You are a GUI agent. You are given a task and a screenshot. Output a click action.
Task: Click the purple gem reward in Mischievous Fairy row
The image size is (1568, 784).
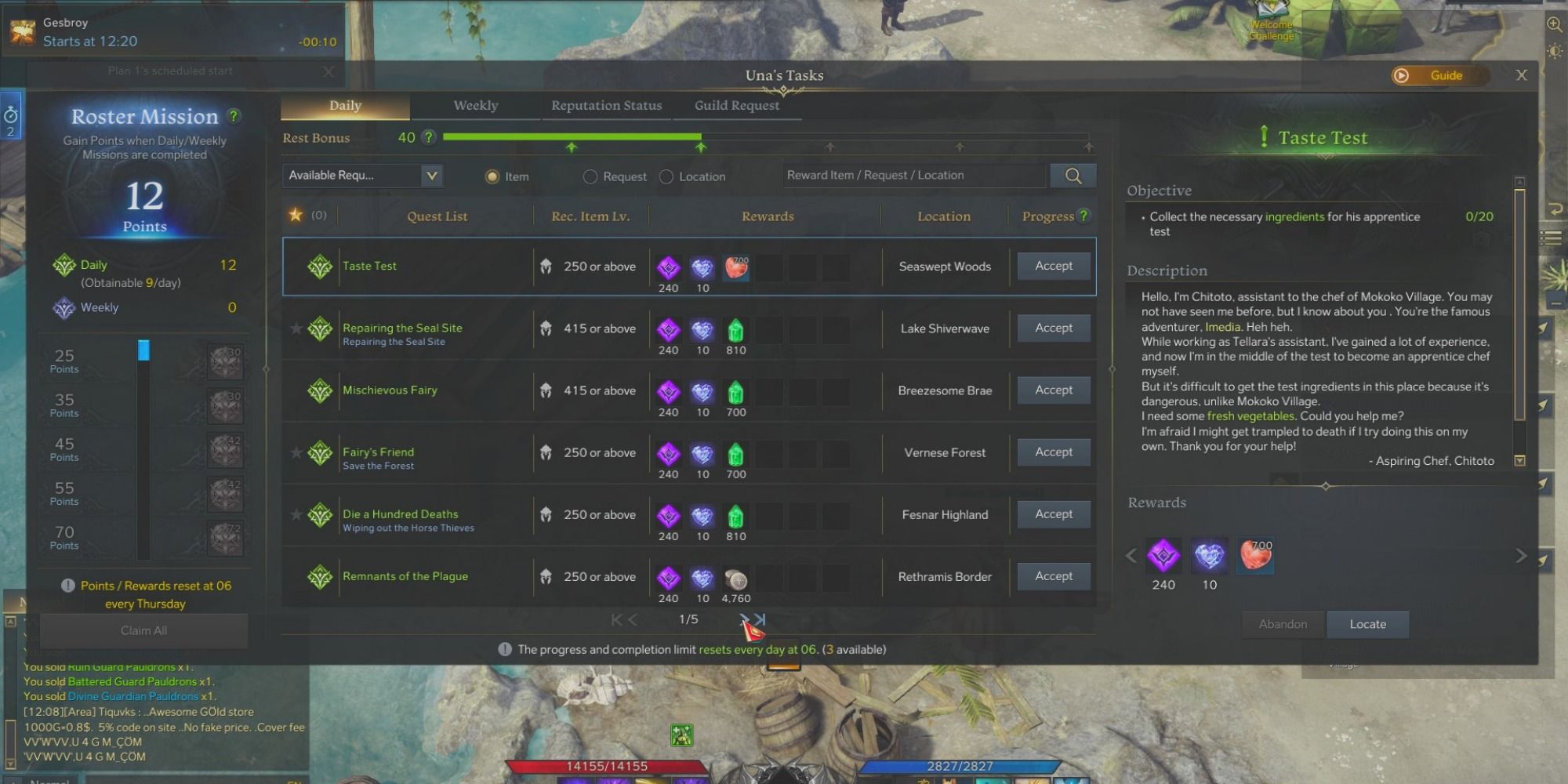click(x=668, y=392)
